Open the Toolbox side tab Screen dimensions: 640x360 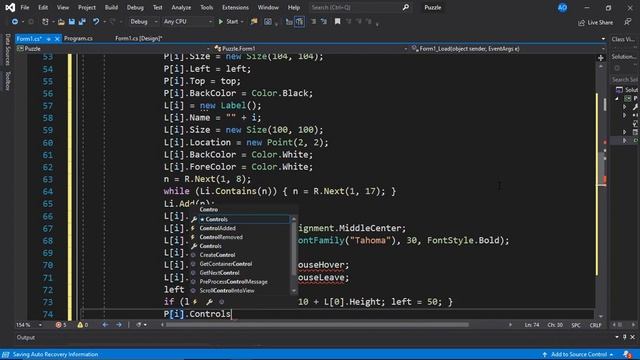pyautogui.click(x=7, y=81)
